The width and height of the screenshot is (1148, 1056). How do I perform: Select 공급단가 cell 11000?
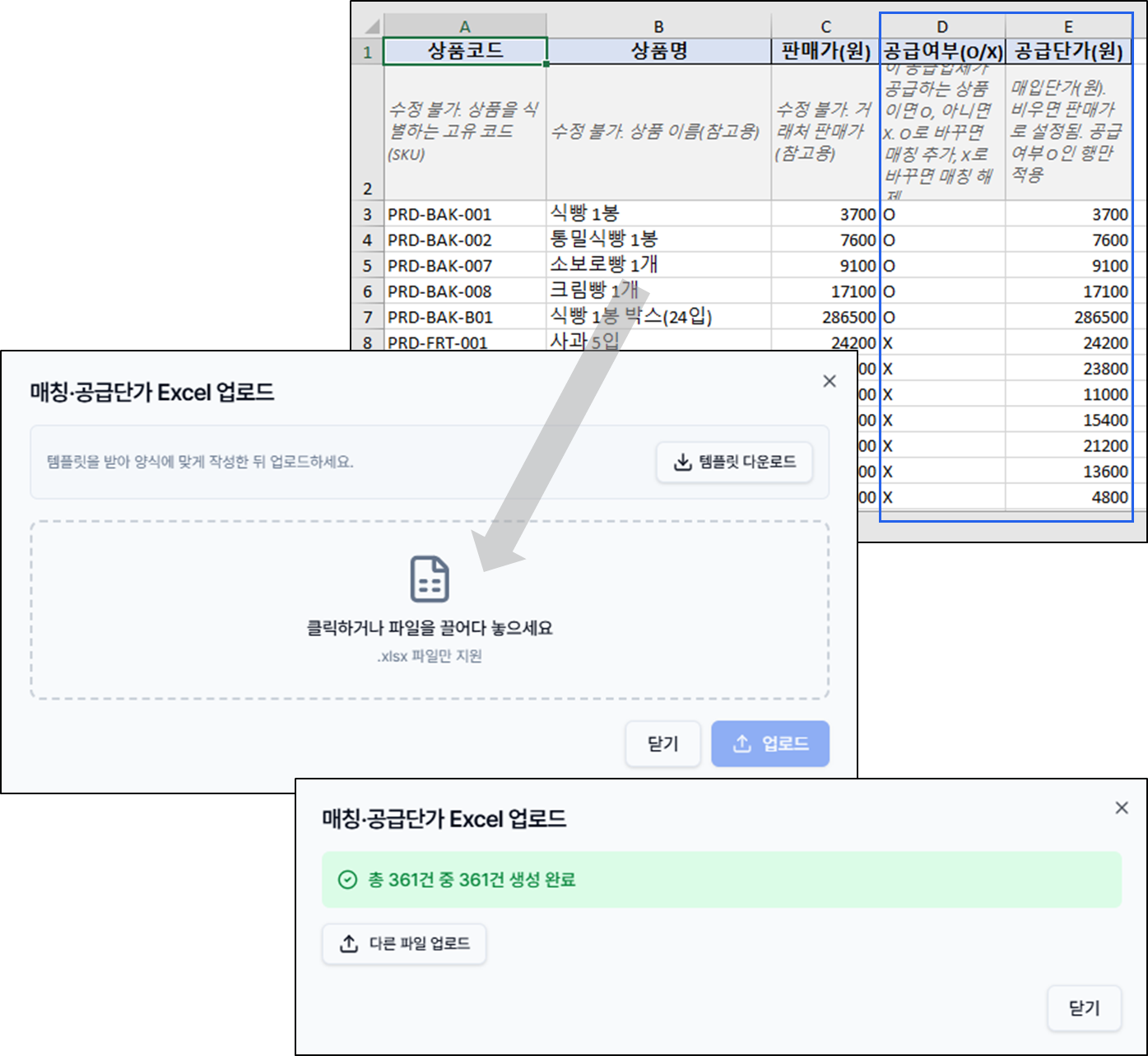[x=1068, y=393]
